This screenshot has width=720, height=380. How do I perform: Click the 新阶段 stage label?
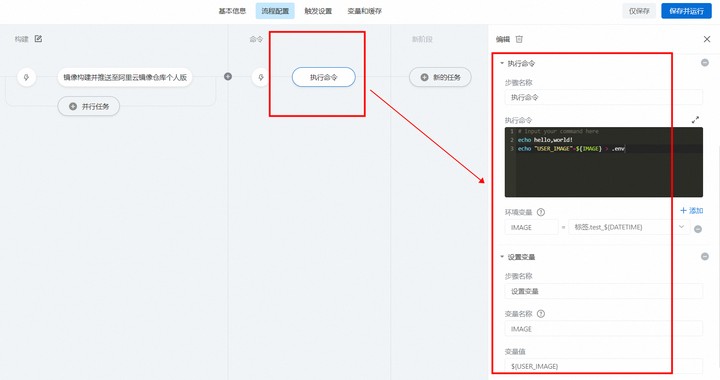pos(422,39)
